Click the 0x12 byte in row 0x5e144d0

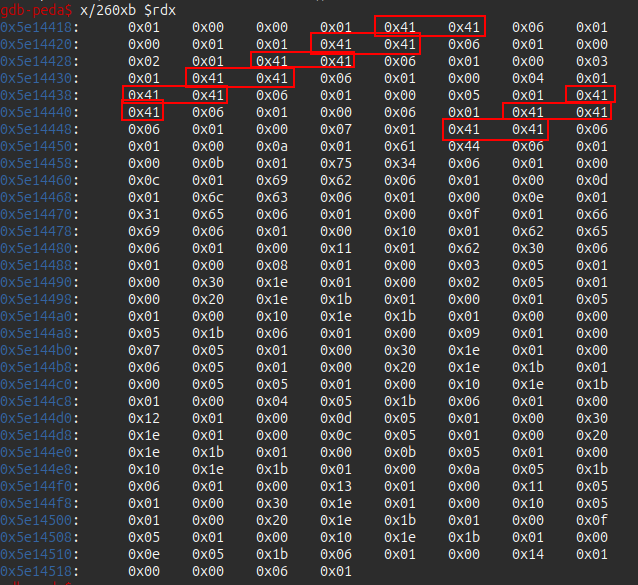(x=142, y=418)
